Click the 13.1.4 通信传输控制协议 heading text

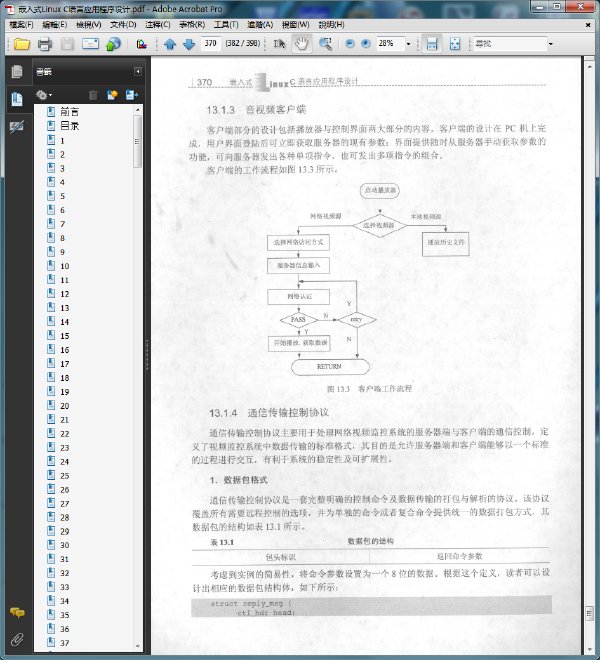coord(269,413)
